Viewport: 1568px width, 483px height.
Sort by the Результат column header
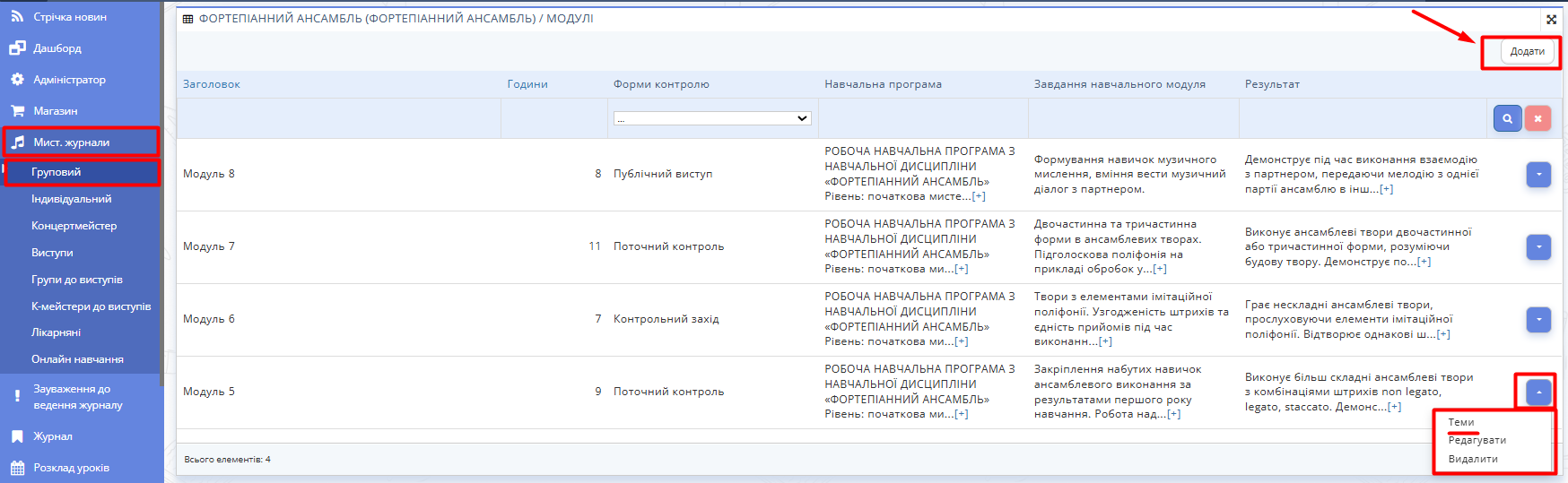[x=1272, y=84]
